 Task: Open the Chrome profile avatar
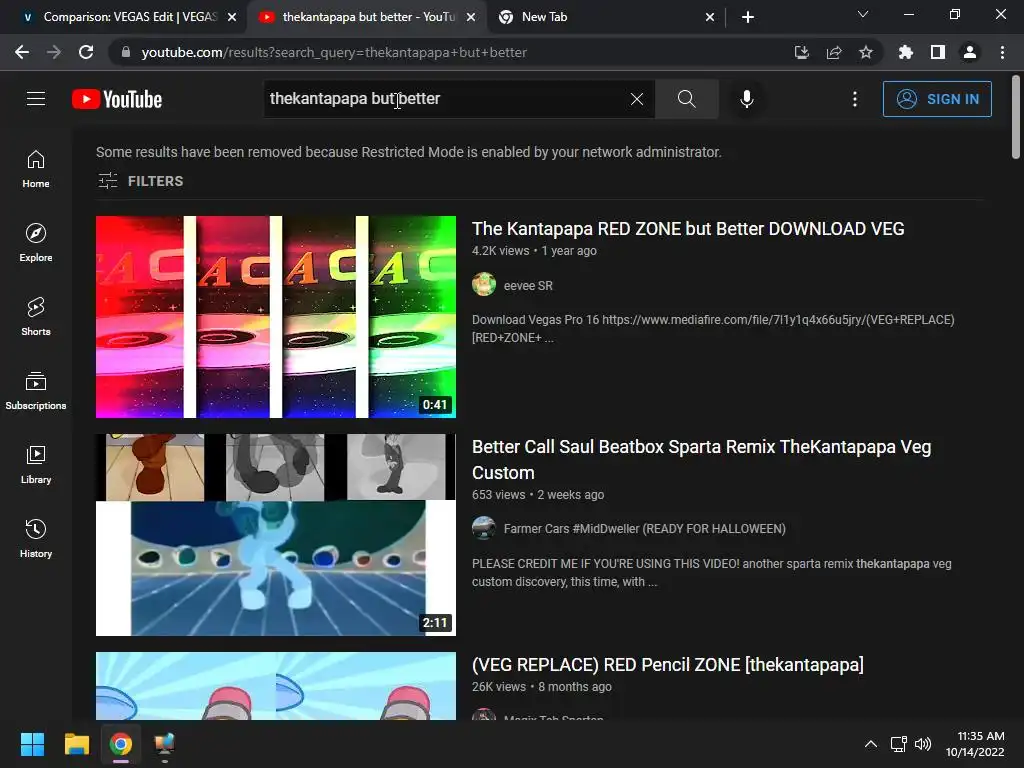pos(970,52)
